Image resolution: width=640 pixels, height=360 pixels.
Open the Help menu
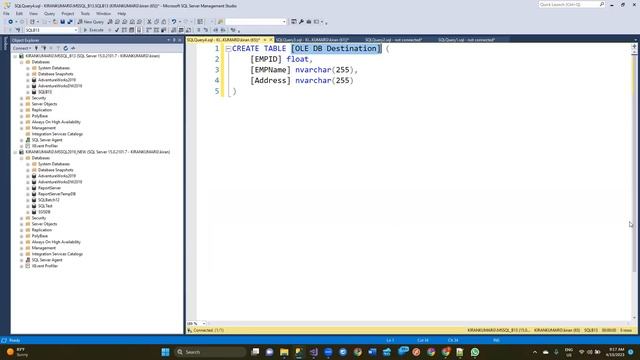tap(122, 13)
